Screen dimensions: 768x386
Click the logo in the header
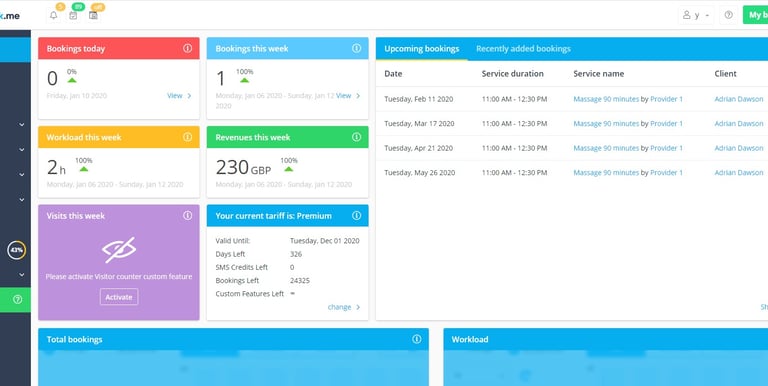(x=10, y=16)
